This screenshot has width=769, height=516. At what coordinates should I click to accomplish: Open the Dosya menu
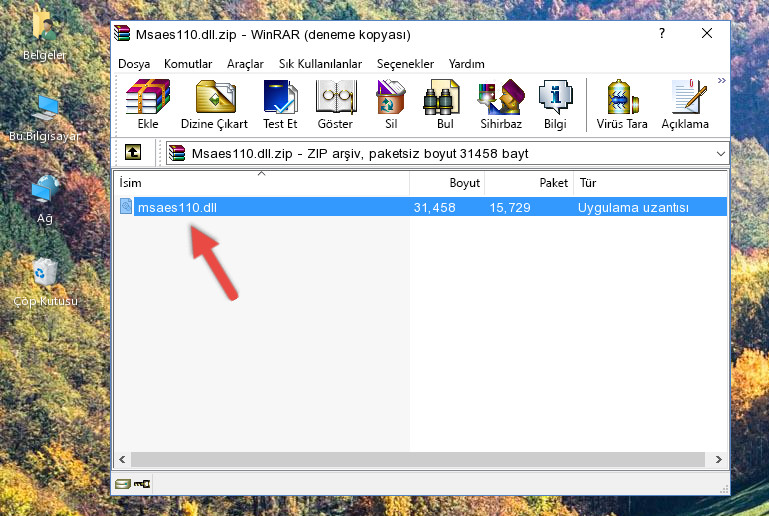pos(134,64)
